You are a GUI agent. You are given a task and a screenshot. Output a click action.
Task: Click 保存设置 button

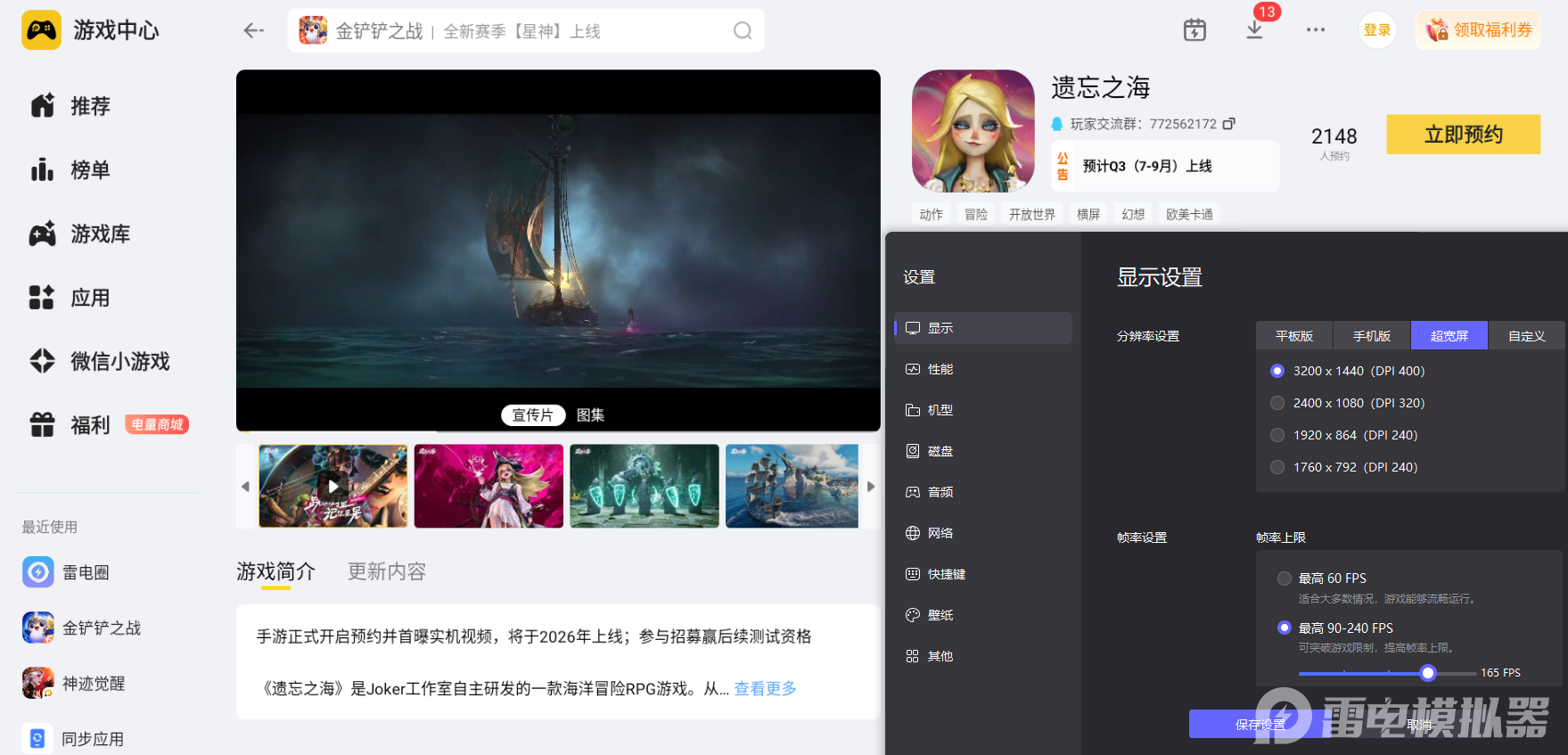point(1260,724)
